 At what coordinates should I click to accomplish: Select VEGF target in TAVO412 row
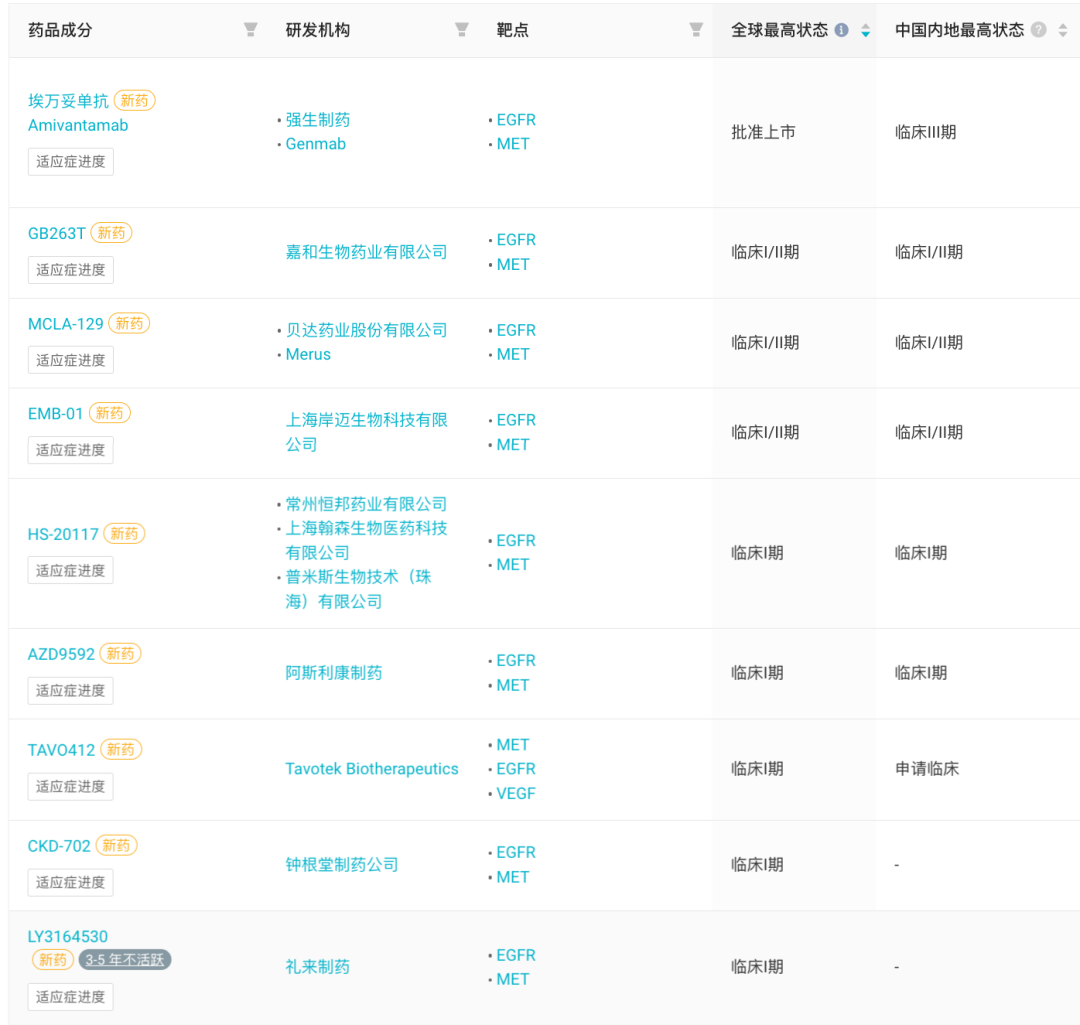(x=516, y=793)
